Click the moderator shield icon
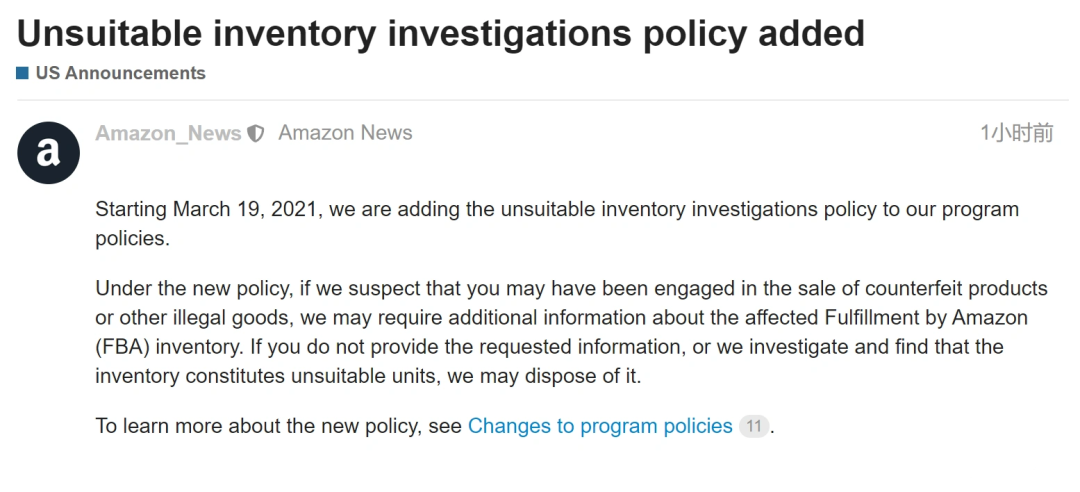Viewport: 1080px width, 492px height. 256,133
